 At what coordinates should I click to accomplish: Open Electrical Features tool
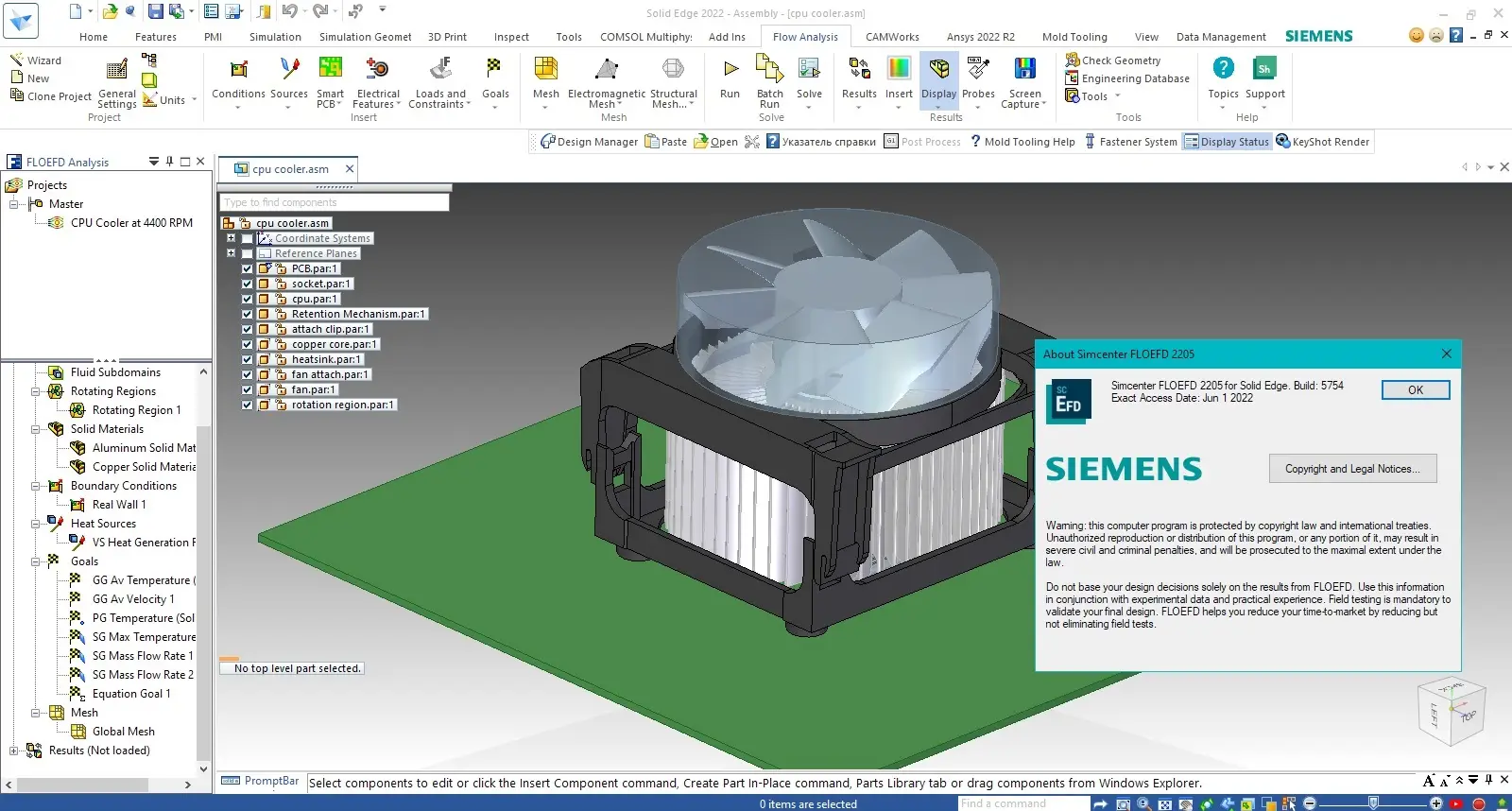(x=378, y=80)
